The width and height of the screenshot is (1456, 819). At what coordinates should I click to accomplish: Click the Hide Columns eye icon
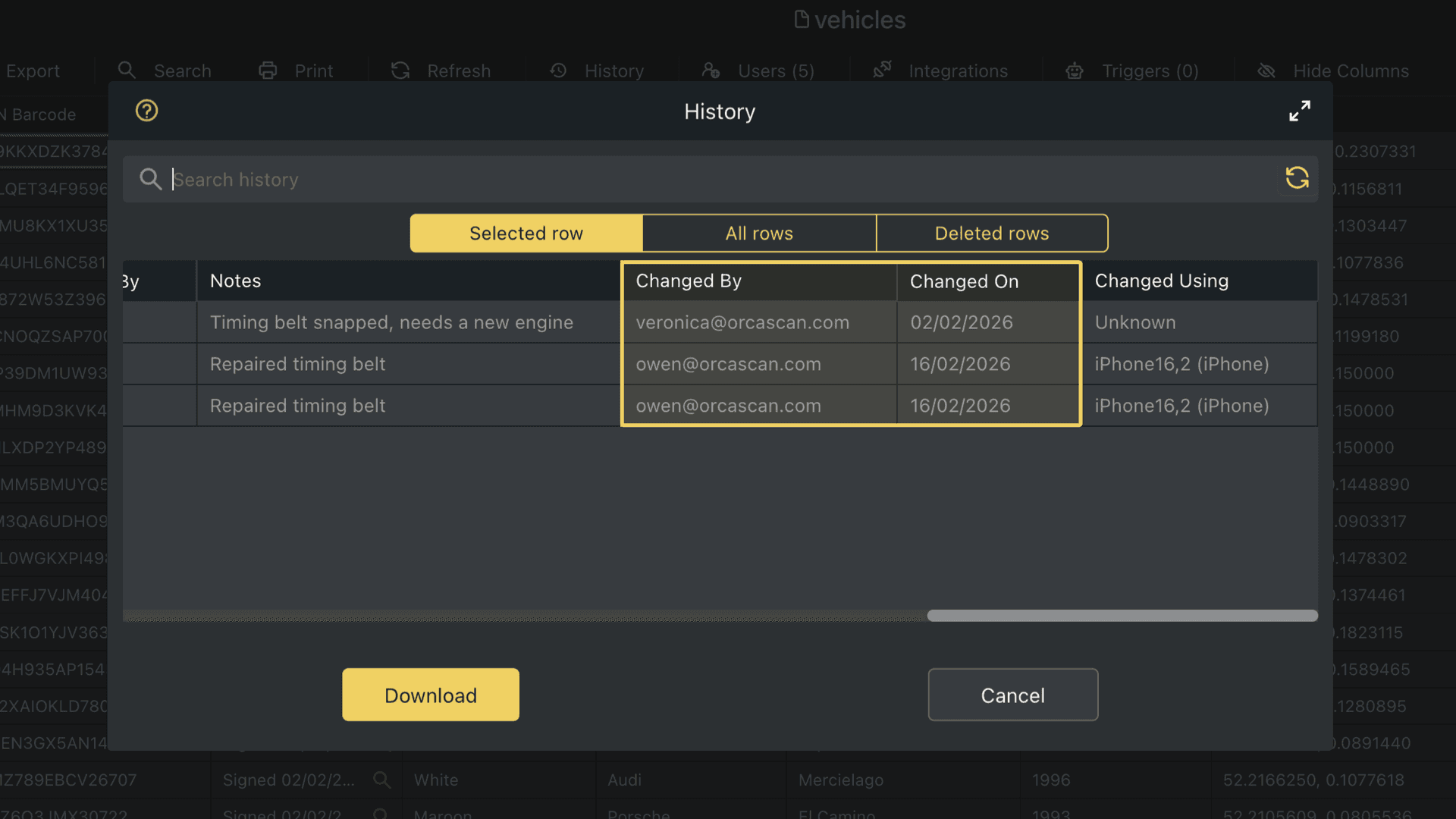[x=1266, y=71]
